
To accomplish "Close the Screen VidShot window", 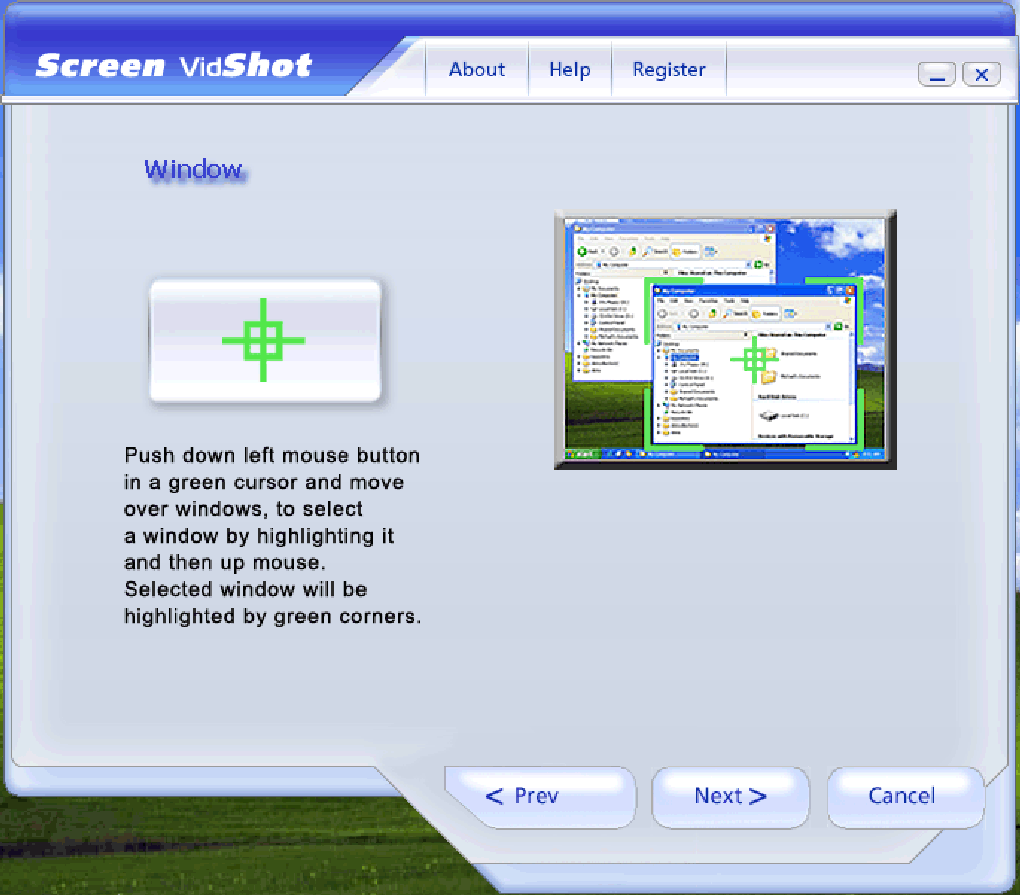I will [x=982, y=74].
